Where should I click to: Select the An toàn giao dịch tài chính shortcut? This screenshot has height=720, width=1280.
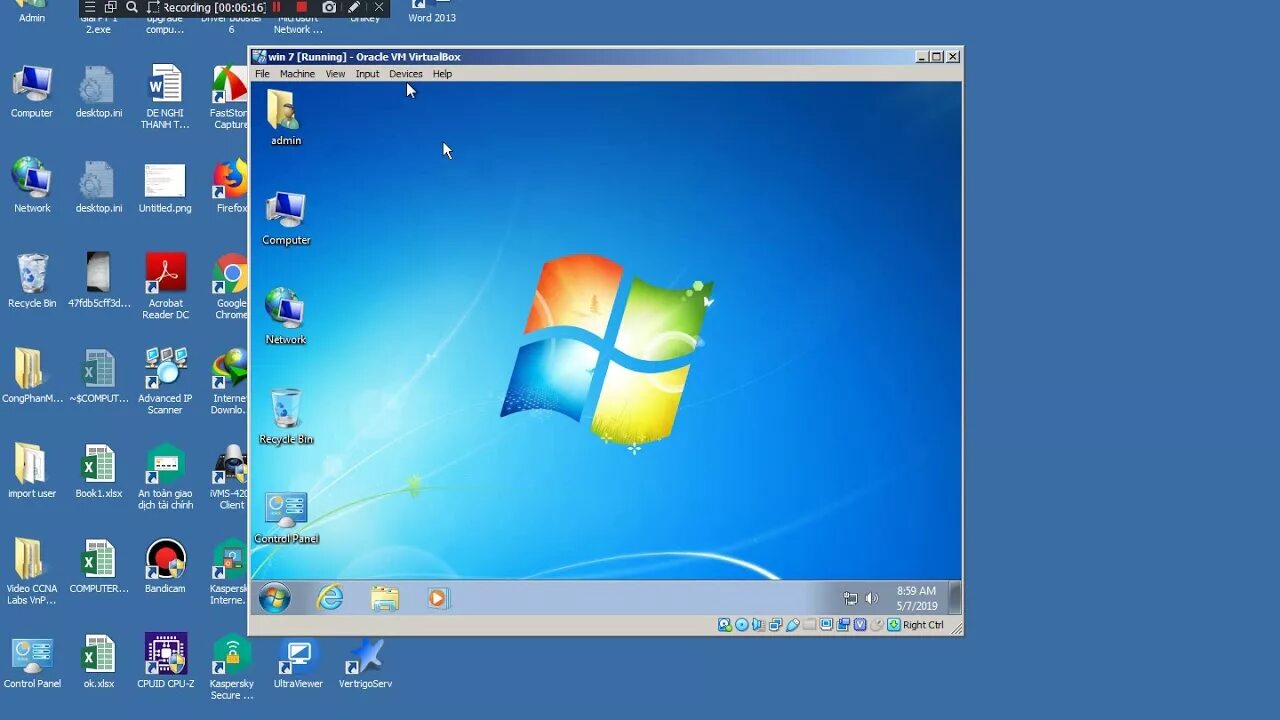165,477
